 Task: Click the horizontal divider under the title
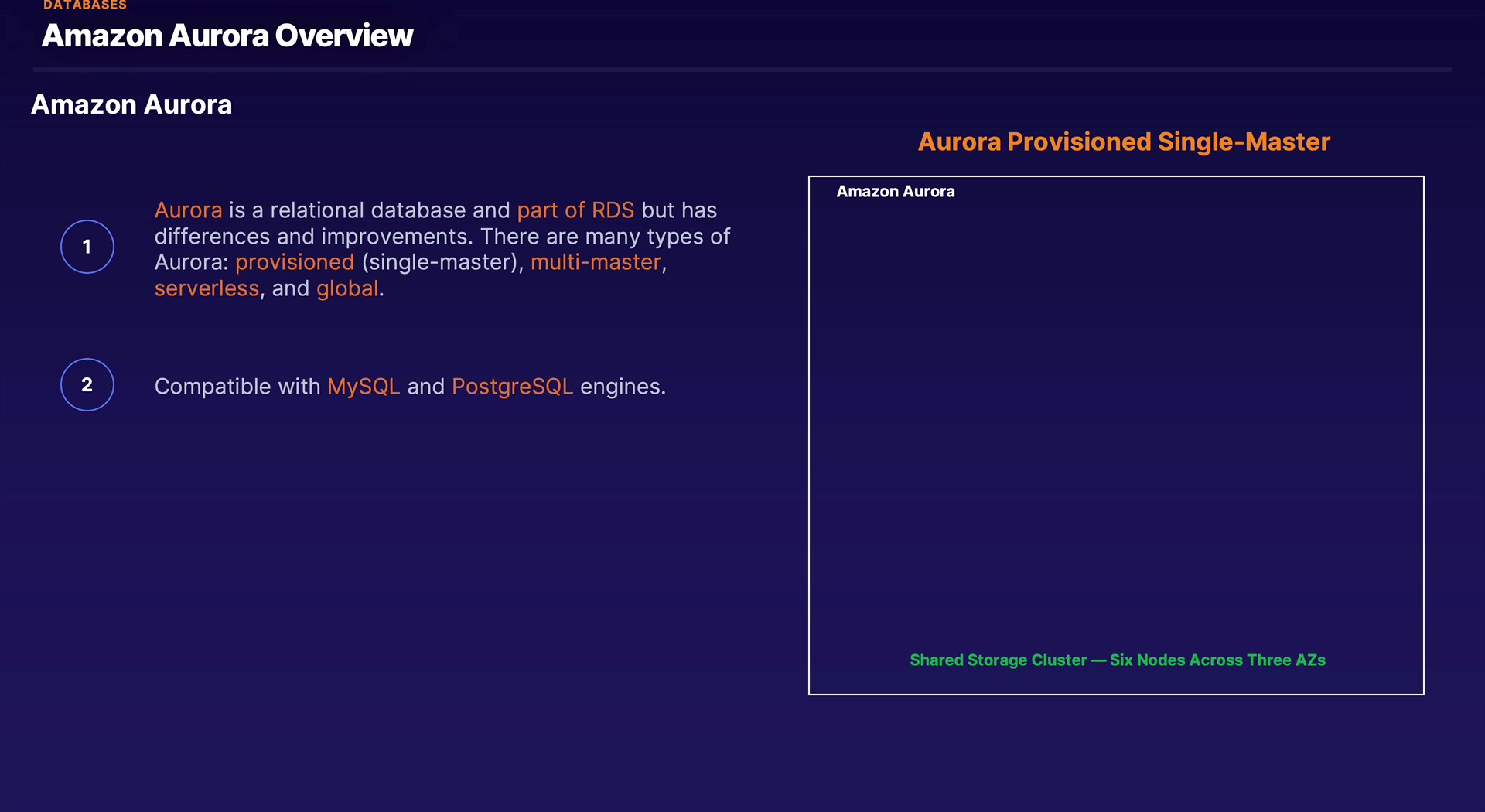742,70
